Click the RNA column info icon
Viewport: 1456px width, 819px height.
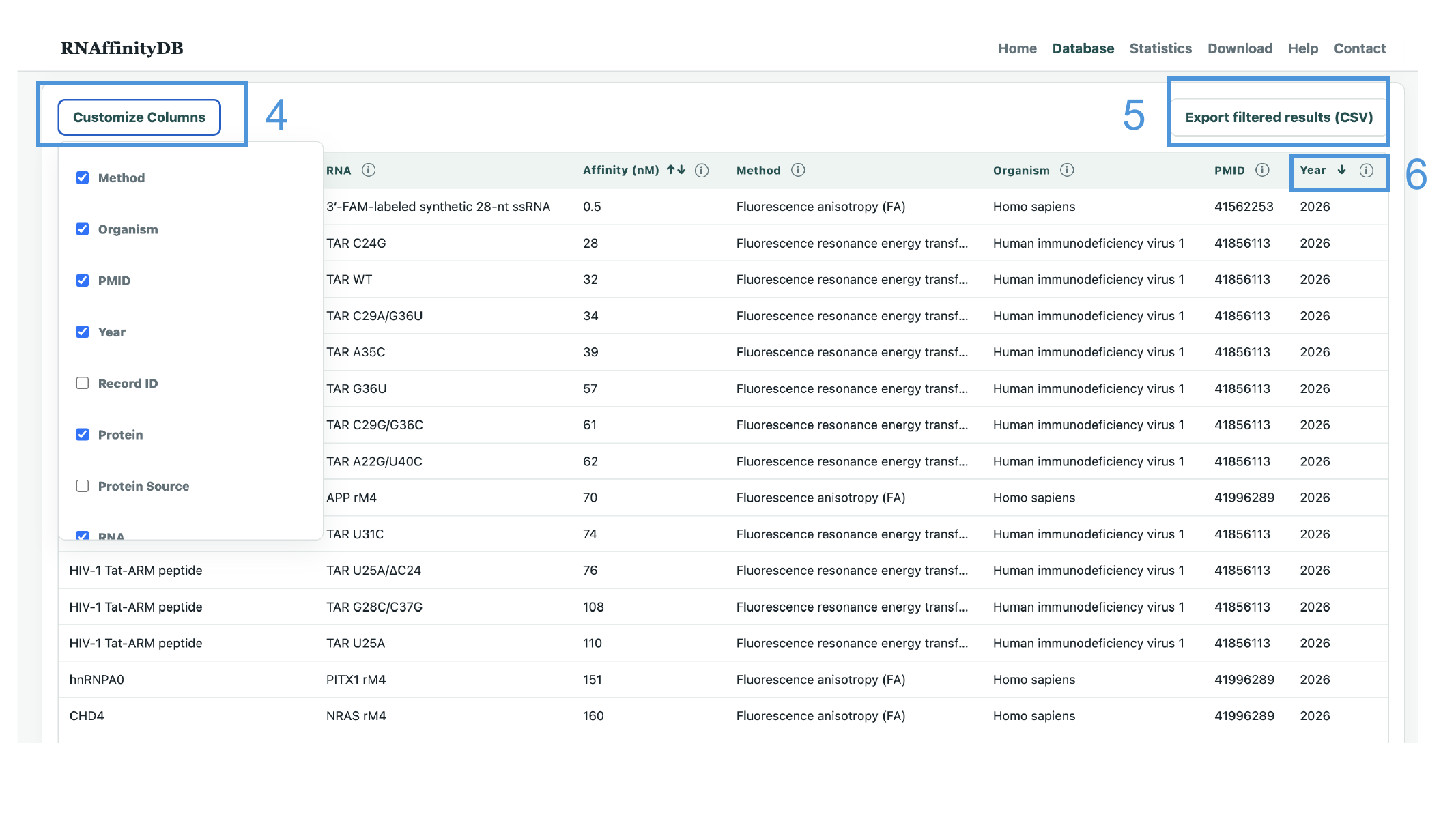pos(369,170)
